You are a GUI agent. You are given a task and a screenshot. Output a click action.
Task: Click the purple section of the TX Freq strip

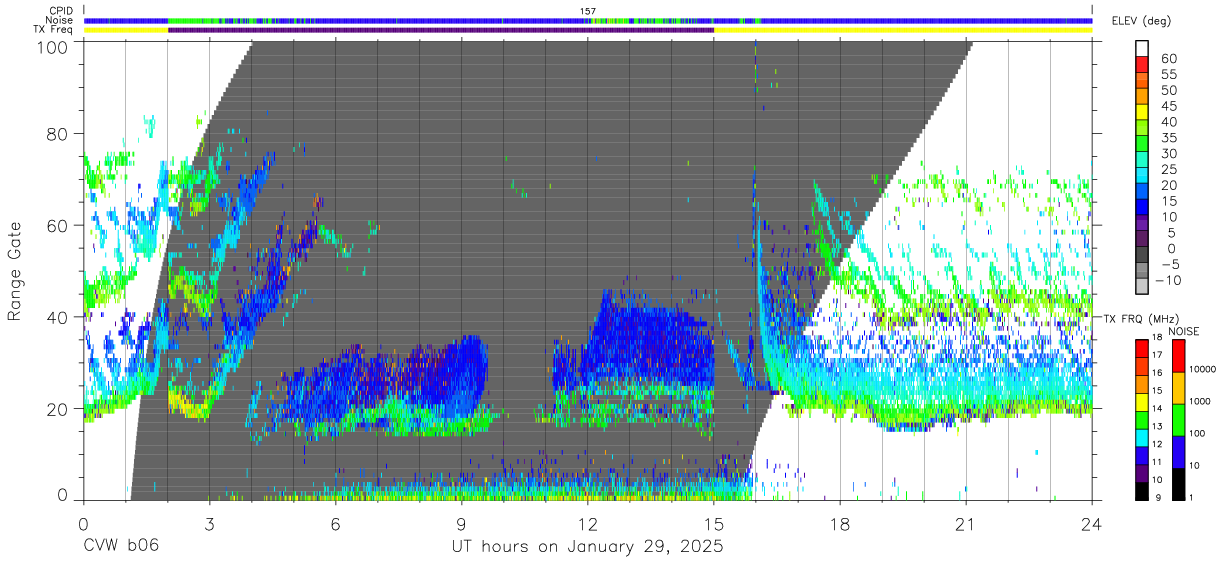point(441,30)
